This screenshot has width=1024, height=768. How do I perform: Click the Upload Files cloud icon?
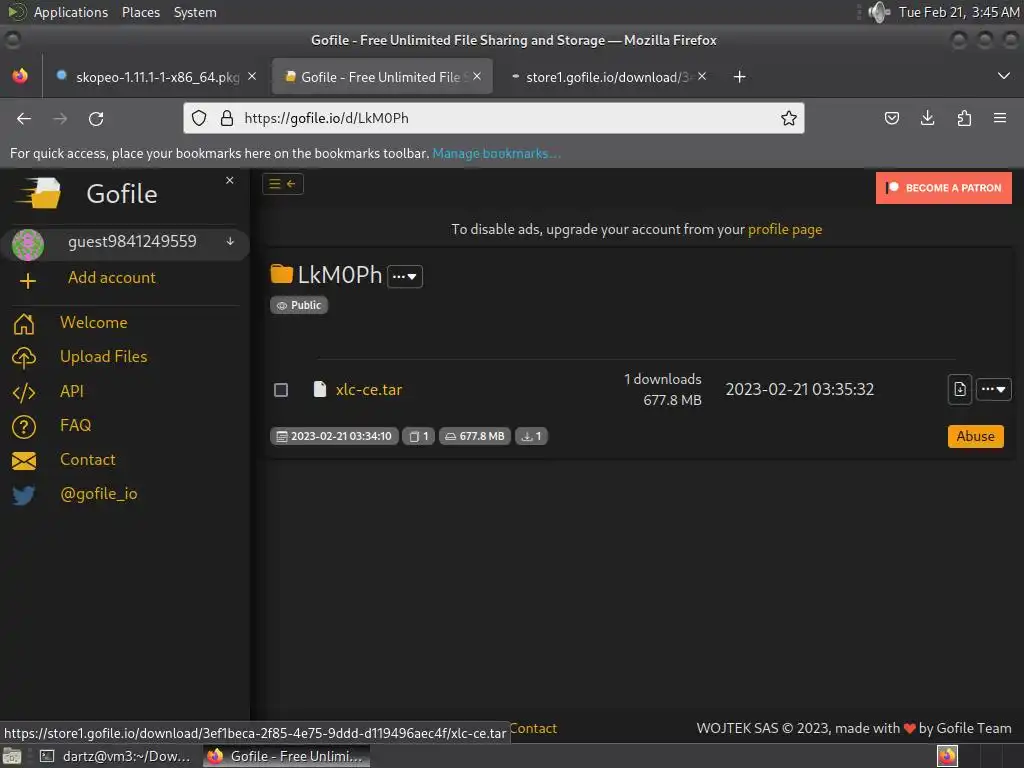[24, 357]
